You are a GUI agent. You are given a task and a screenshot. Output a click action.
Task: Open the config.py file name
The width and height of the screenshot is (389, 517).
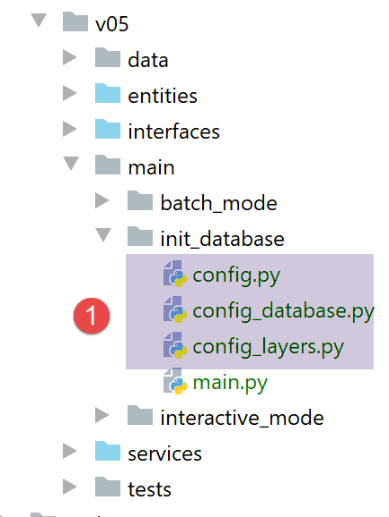point(236,276)
